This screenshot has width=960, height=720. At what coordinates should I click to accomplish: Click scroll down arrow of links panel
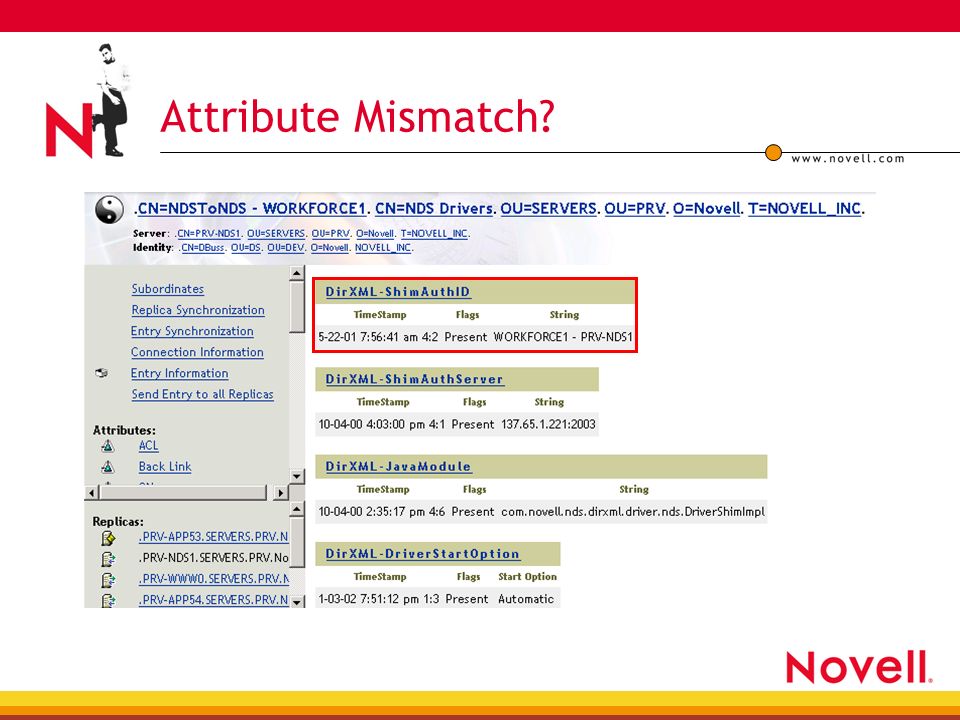coord(297,476)
